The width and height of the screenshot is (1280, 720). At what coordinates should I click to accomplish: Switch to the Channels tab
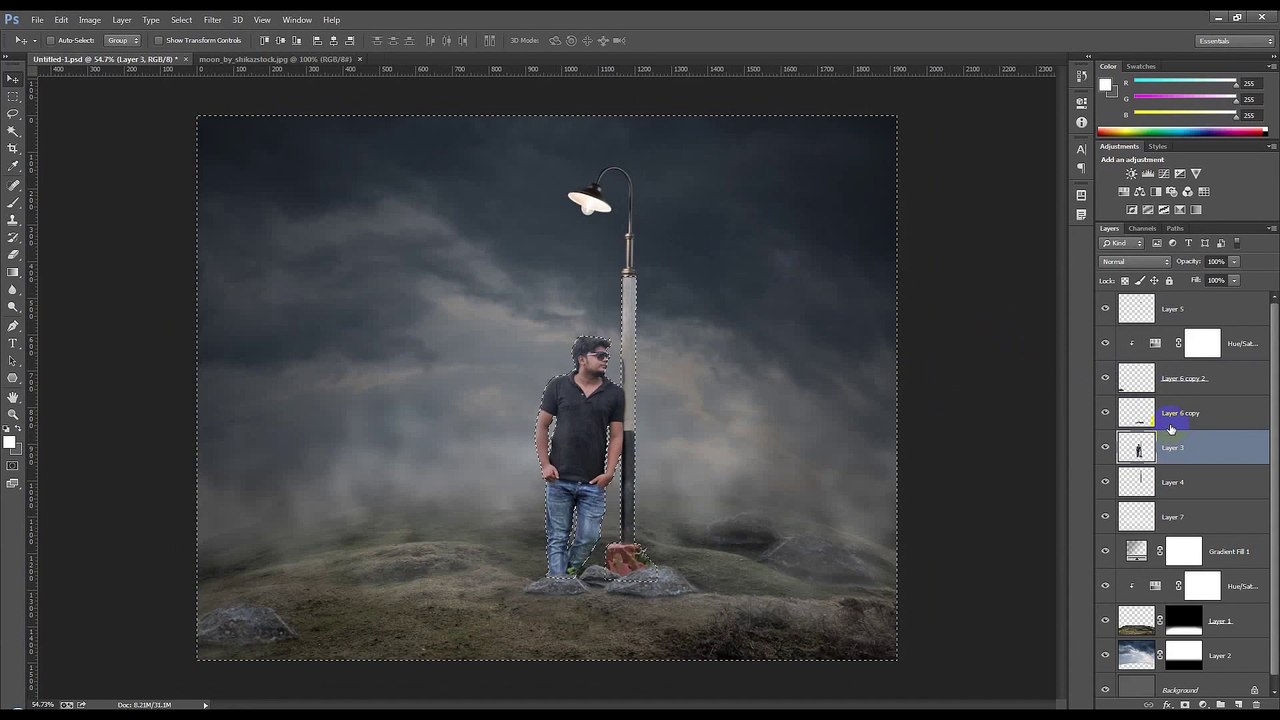click(1142, 228)
